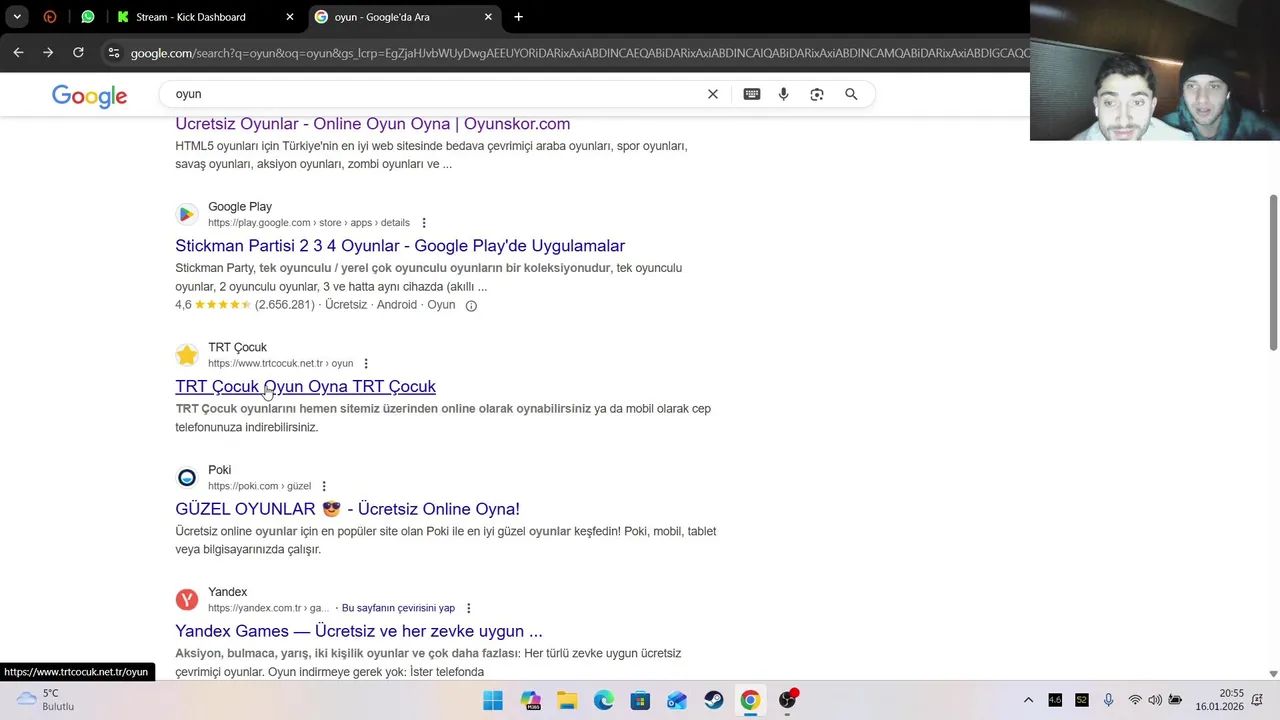Click Chrome icon in taskbar
1280x720 pixels.
click(750, 701)
